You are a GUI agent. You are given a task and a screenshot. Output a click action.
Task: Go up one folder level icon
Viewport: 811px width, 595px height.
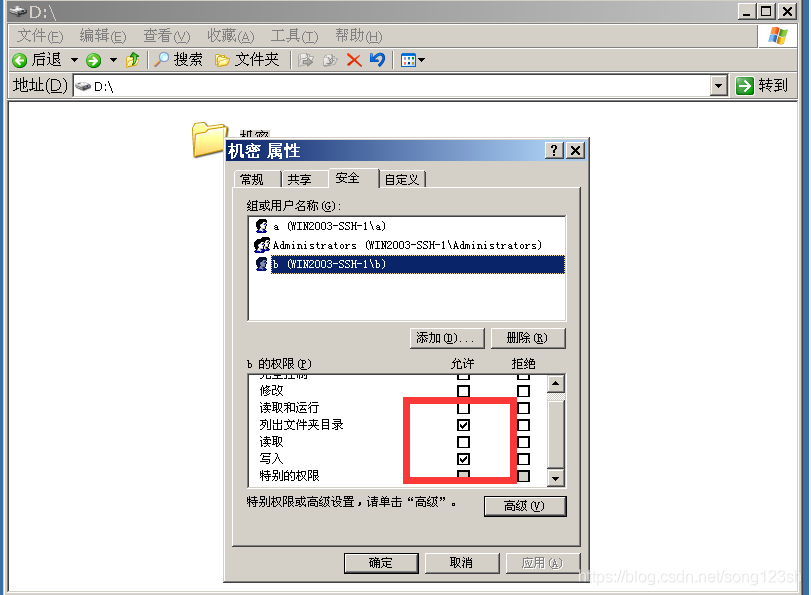[x=132, y=60]
